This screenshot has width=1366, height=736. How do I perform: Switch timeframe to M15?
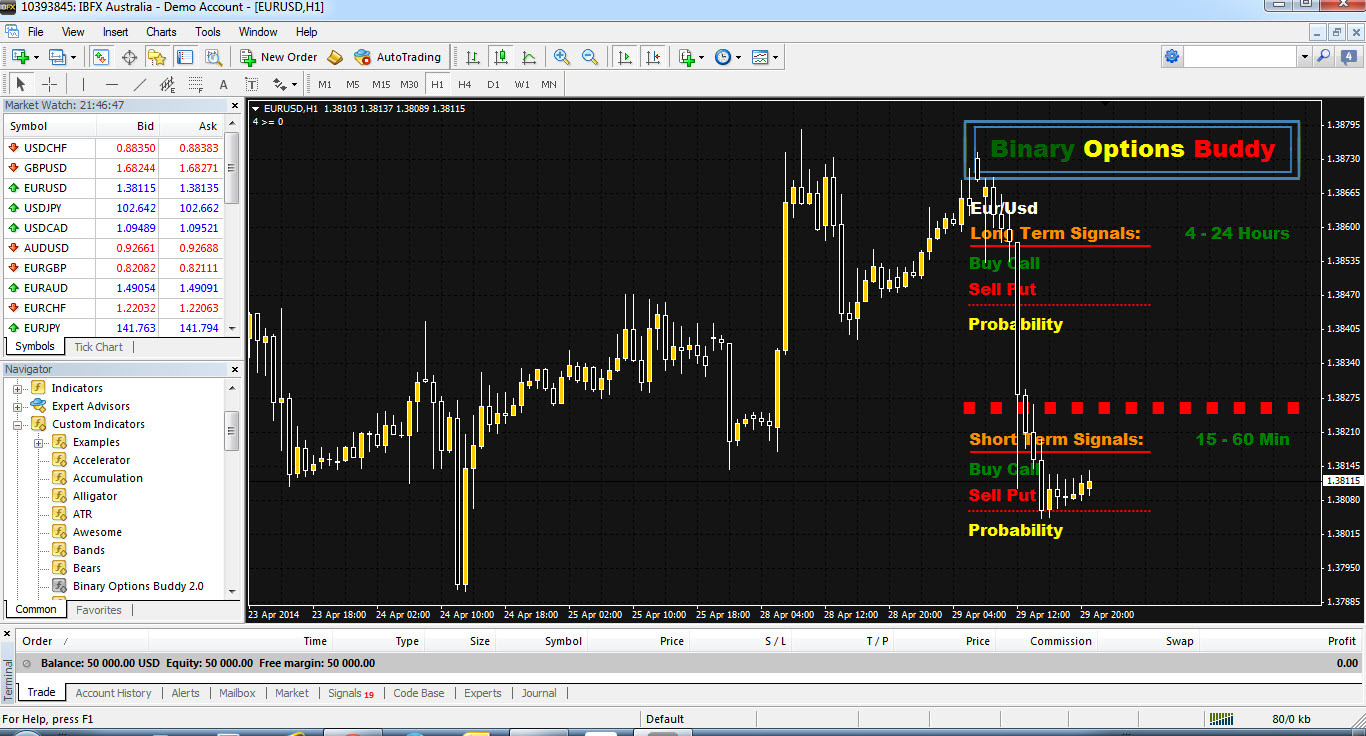381,84
